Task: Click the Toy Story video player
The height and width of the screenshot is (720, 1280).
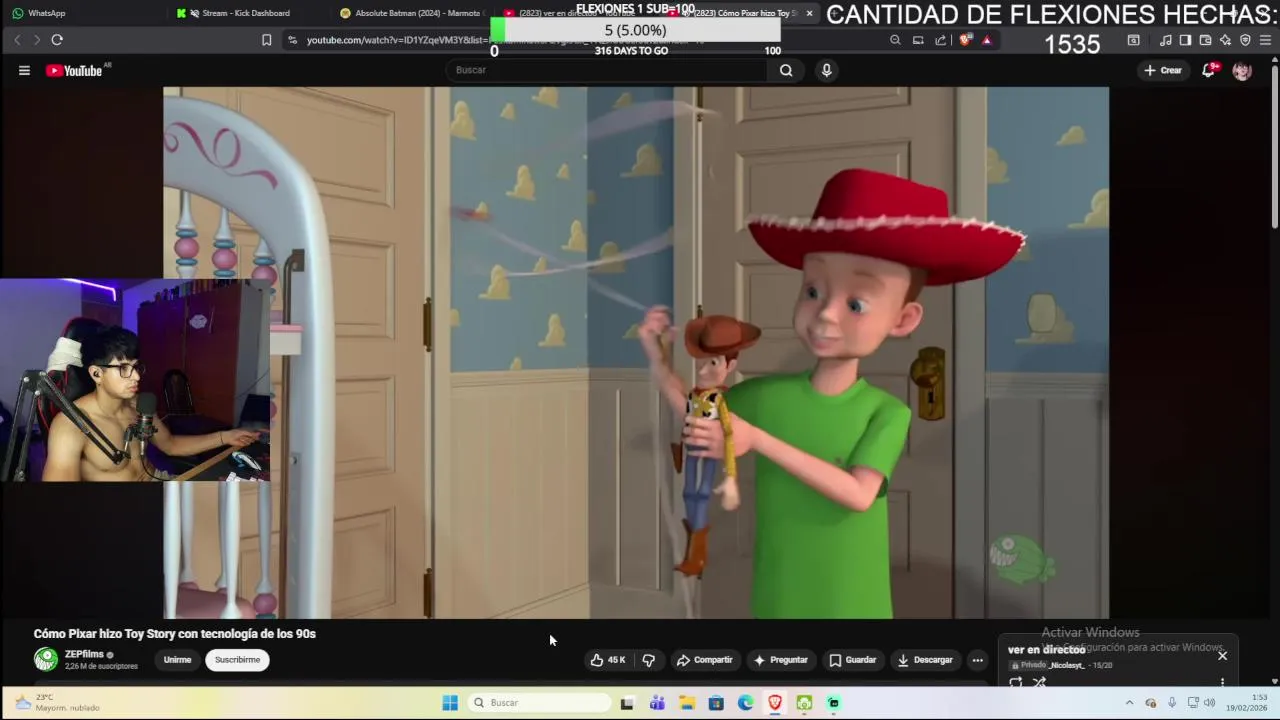Action: [x=636, y=352]
